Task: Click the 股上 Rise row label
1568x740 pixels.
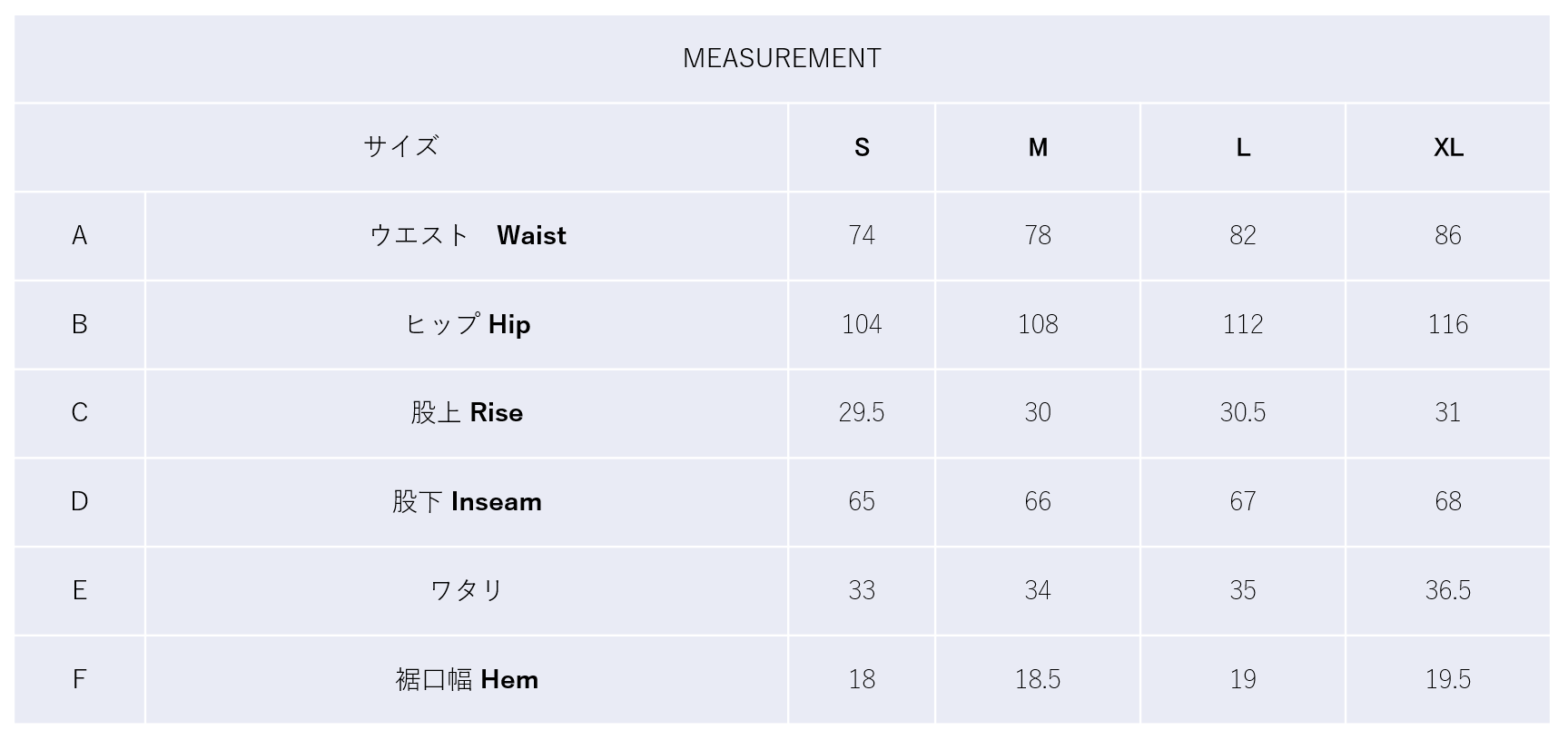Action: coord(468,412)
